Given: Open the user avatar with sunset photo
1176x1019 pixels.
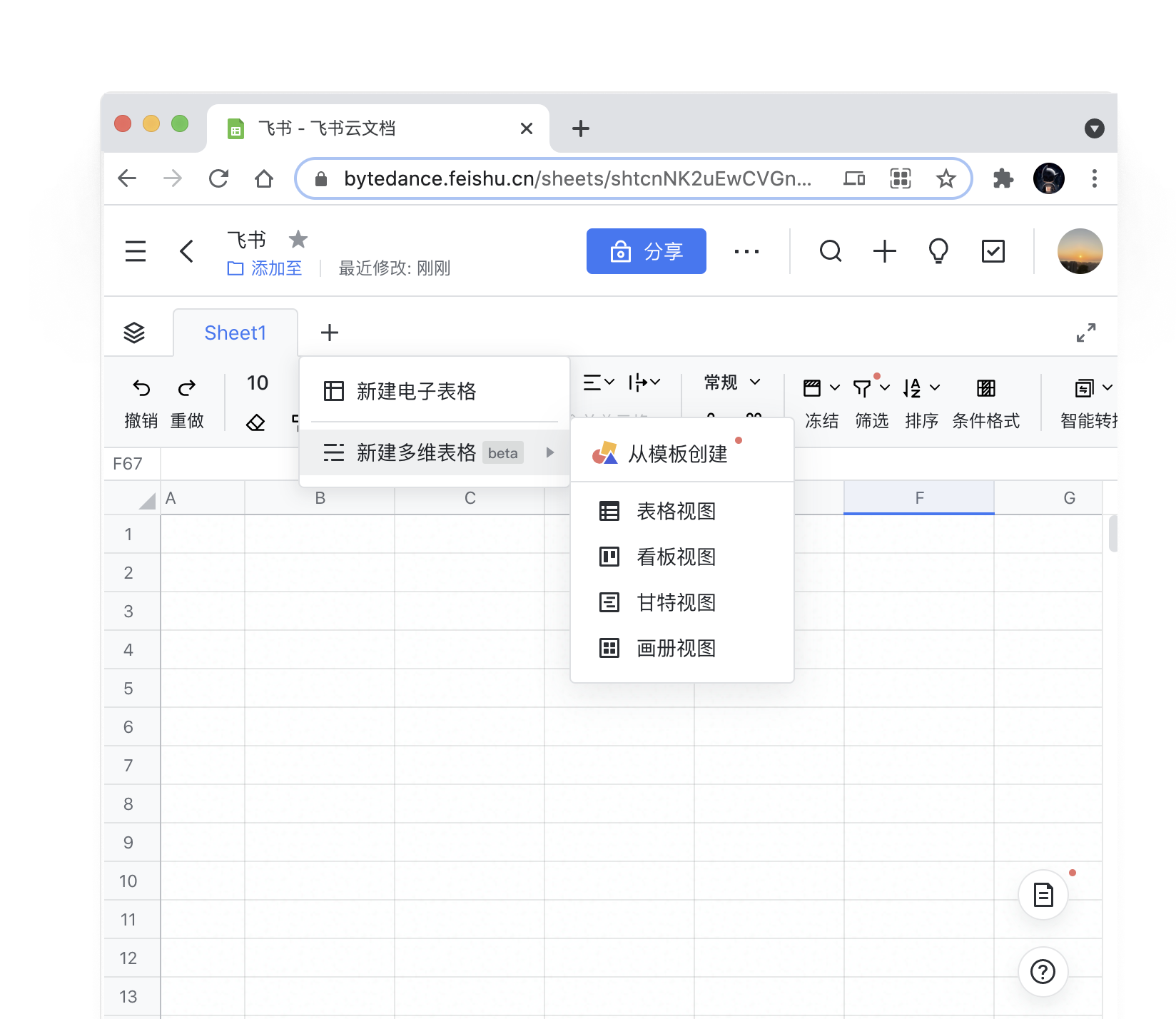Looking at the screenshot, I should (x=1080, y=251).
